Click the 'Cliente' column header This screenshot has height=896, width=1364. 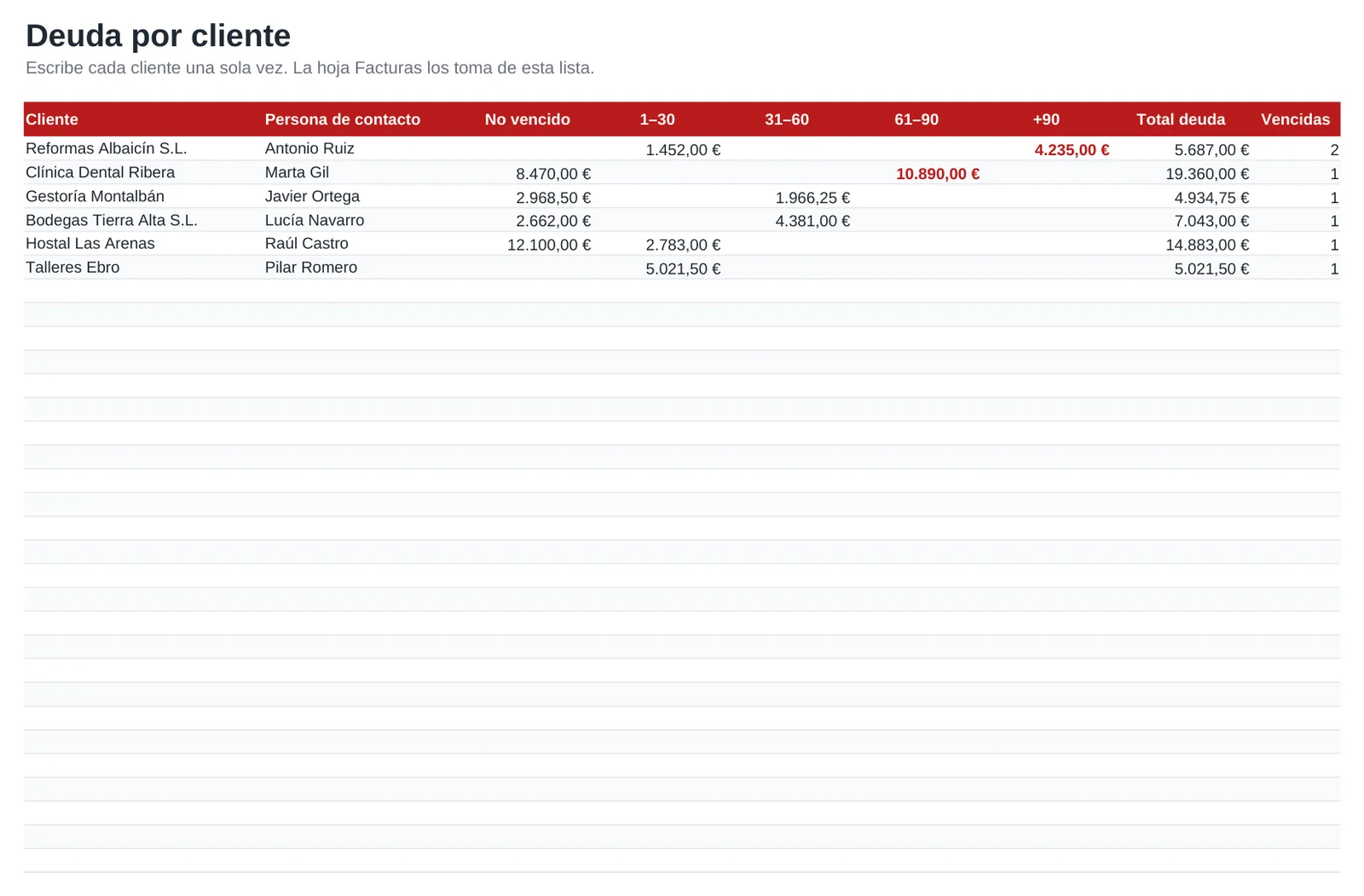[52, 119]
